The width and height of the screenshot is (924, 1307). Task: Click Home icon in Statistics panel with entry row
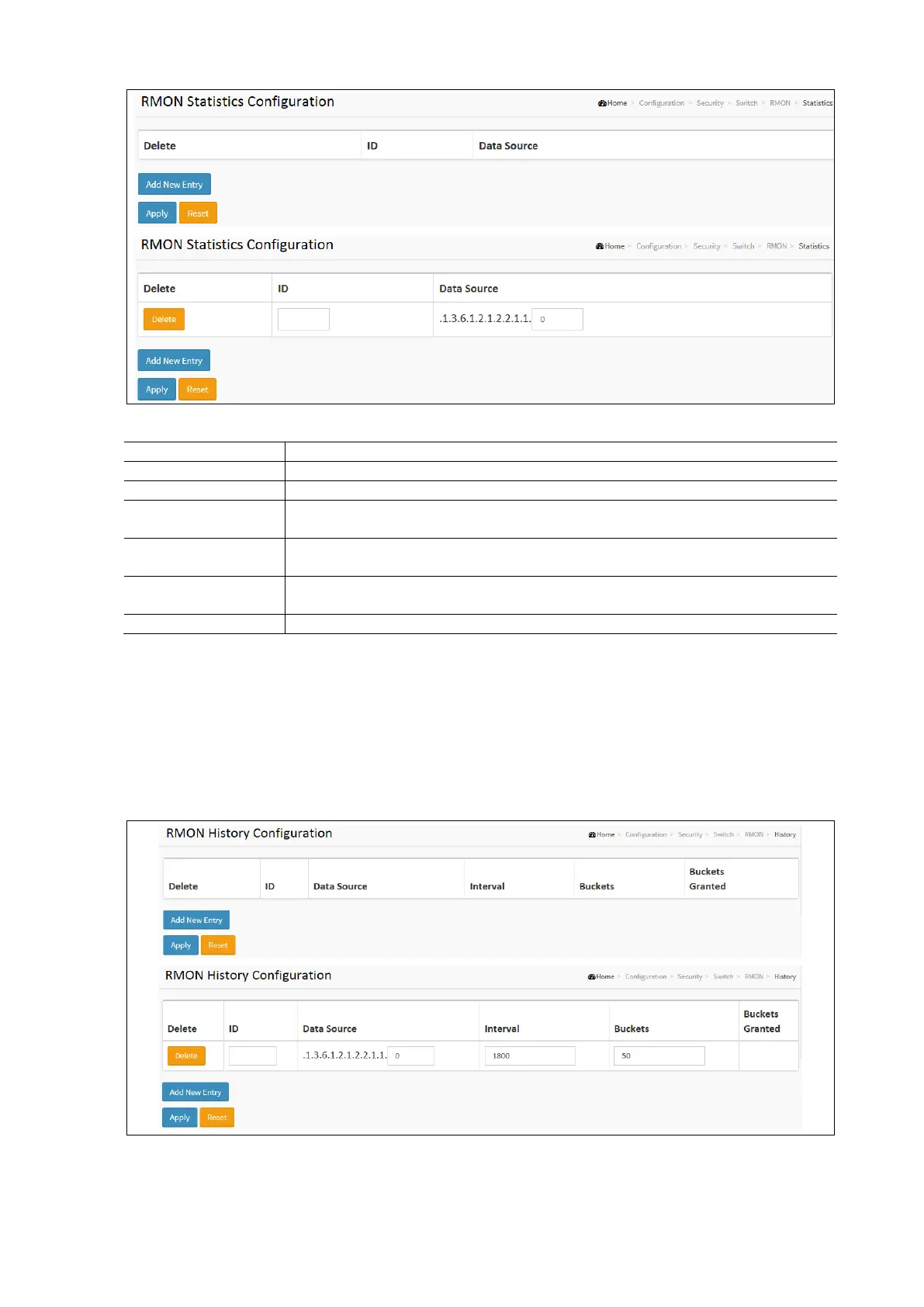[600, 247]
